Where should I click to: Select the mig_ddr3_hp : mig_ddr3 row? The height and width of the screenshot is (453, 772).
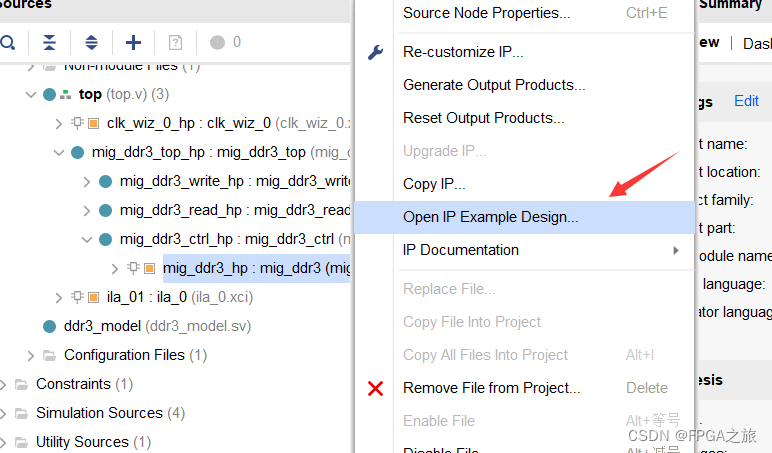257,268
